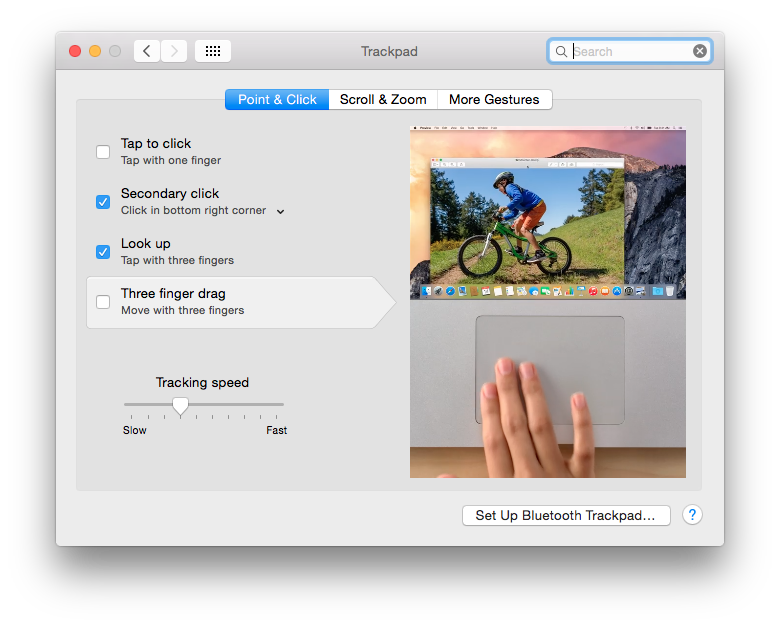Click the 'Tracking speed' label
This screenshot has height=626, width=780.
(202, 382)
